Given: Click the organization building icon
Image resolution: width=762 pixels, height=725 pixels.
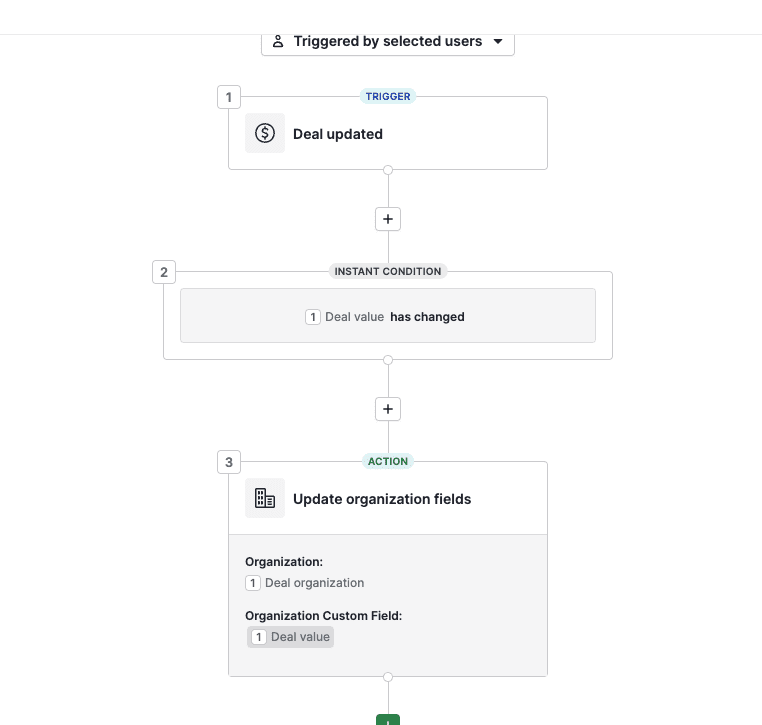Looking at the screenshot, I should tap(265, 498).
